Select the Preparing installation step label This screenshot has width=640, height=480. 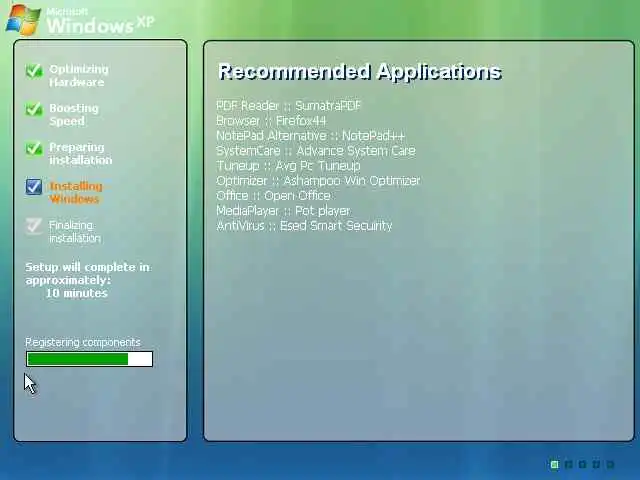point(80,153)
